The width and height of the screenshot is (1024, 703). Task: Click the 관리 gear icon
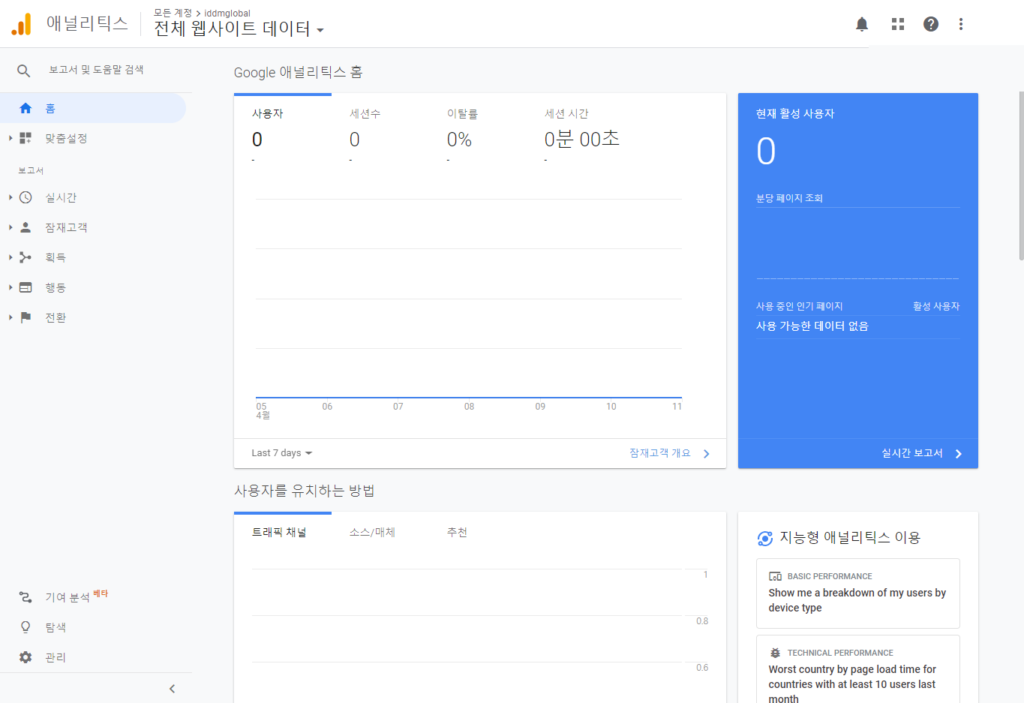(x=26, y=657)
